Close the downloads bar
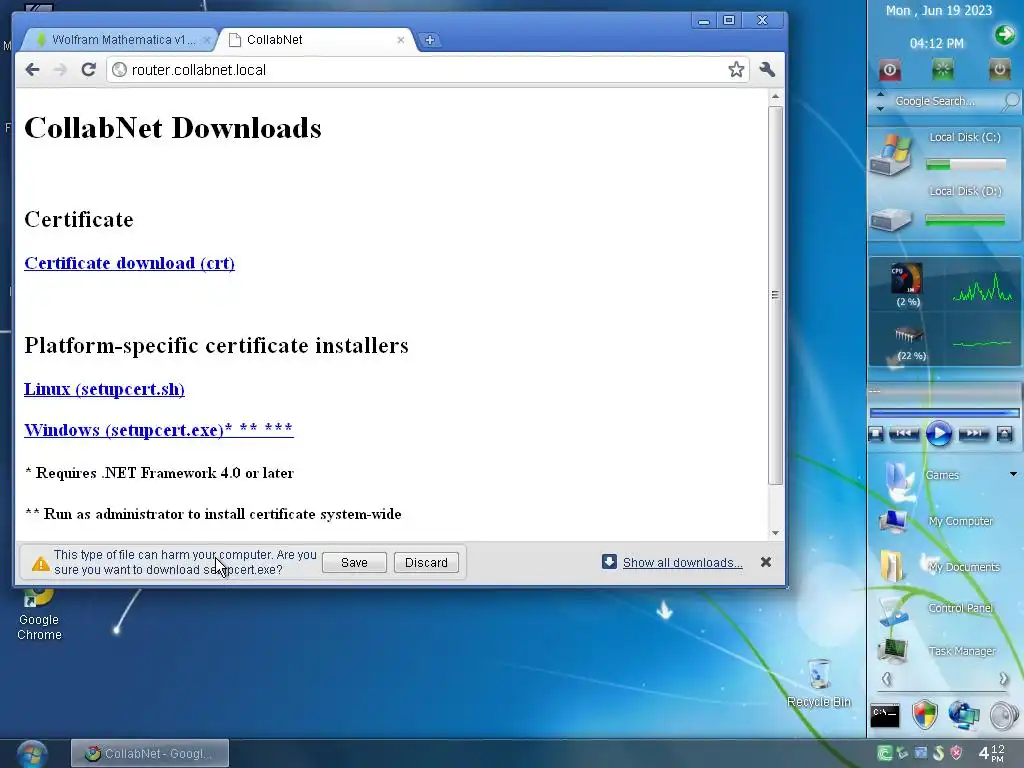The image size is (1024, 768). (x=766, y=562)
